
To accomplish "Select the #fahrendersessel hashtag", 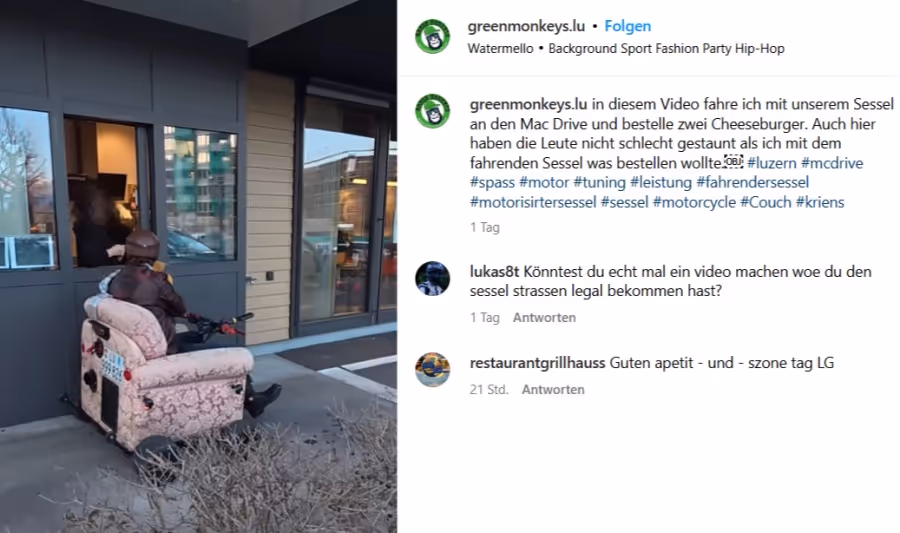I will click(x=752, y=182).
